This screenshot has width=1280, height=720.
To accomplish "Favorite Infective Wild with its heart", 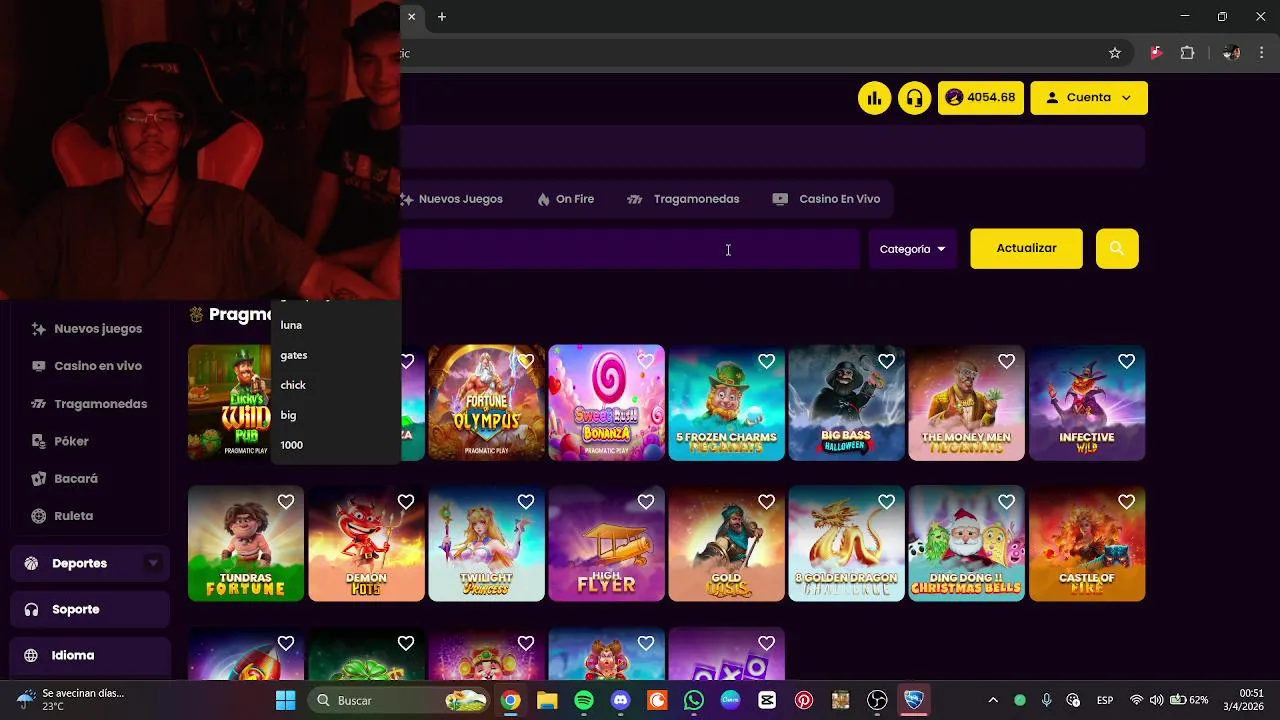I will pos(1126,361).
